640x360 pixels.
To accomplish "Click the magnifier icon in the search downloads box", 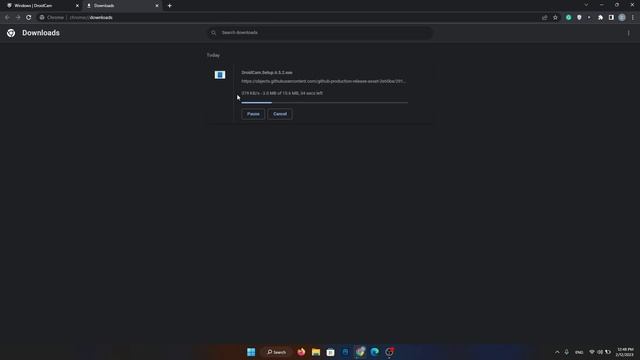I will (213, 33).
